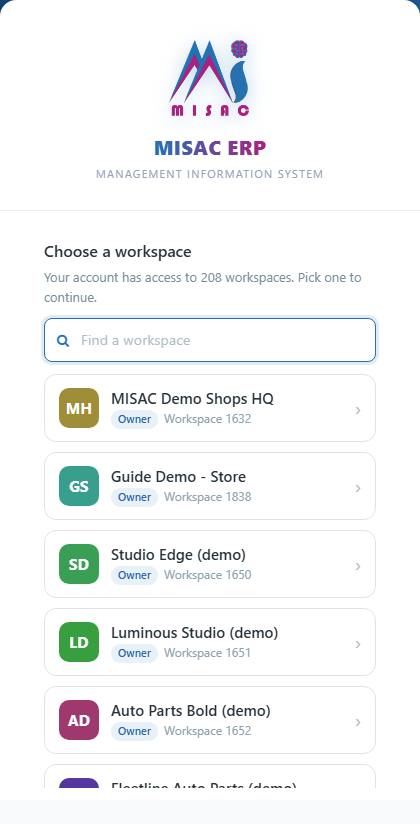This screenshot has width=420, height=824.
Task: Click the 208 workspaces access message
Action: click(x=203, y=287)
